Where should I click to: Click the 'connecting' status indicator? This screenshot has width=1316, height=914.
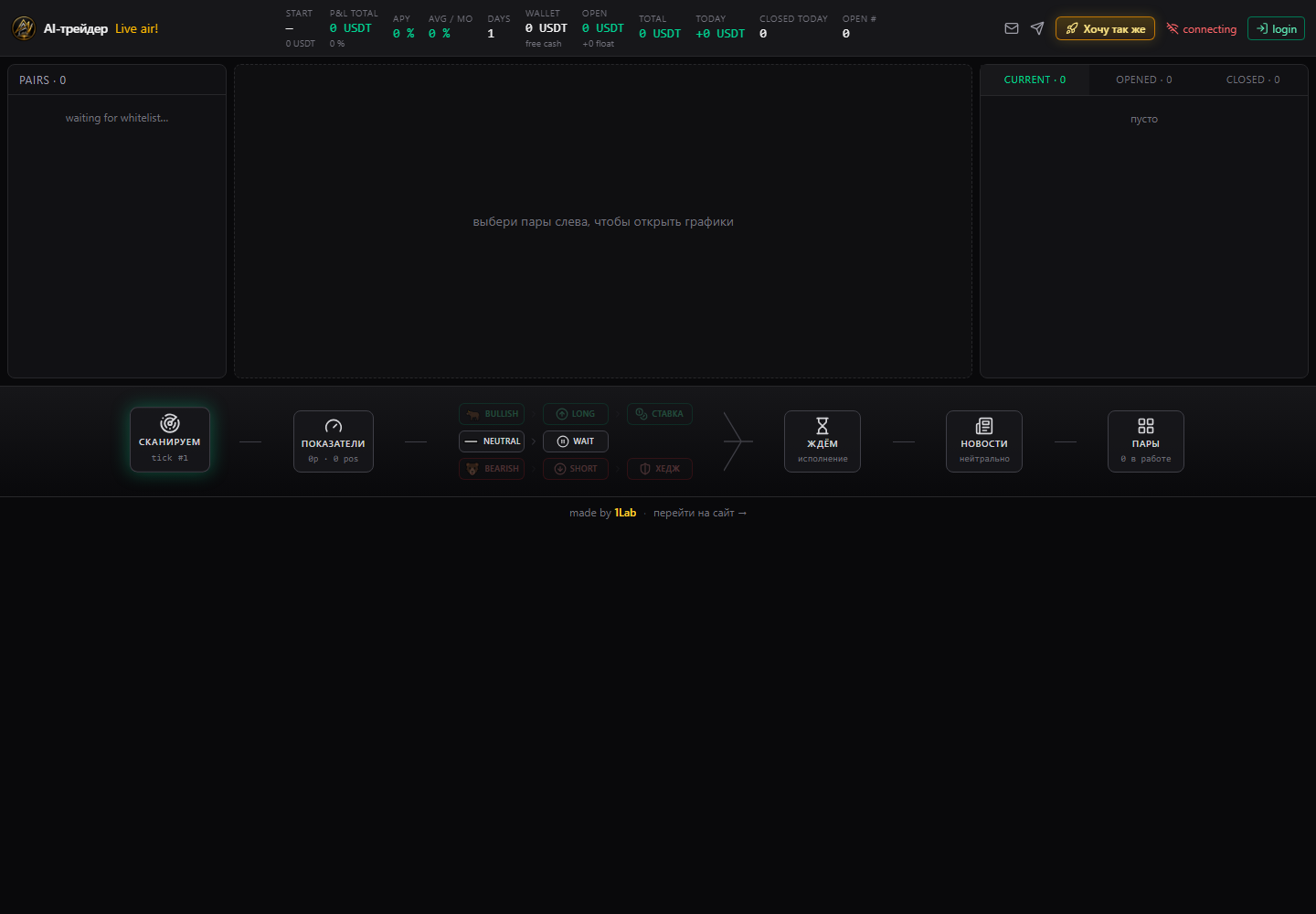coord(1202,29)
